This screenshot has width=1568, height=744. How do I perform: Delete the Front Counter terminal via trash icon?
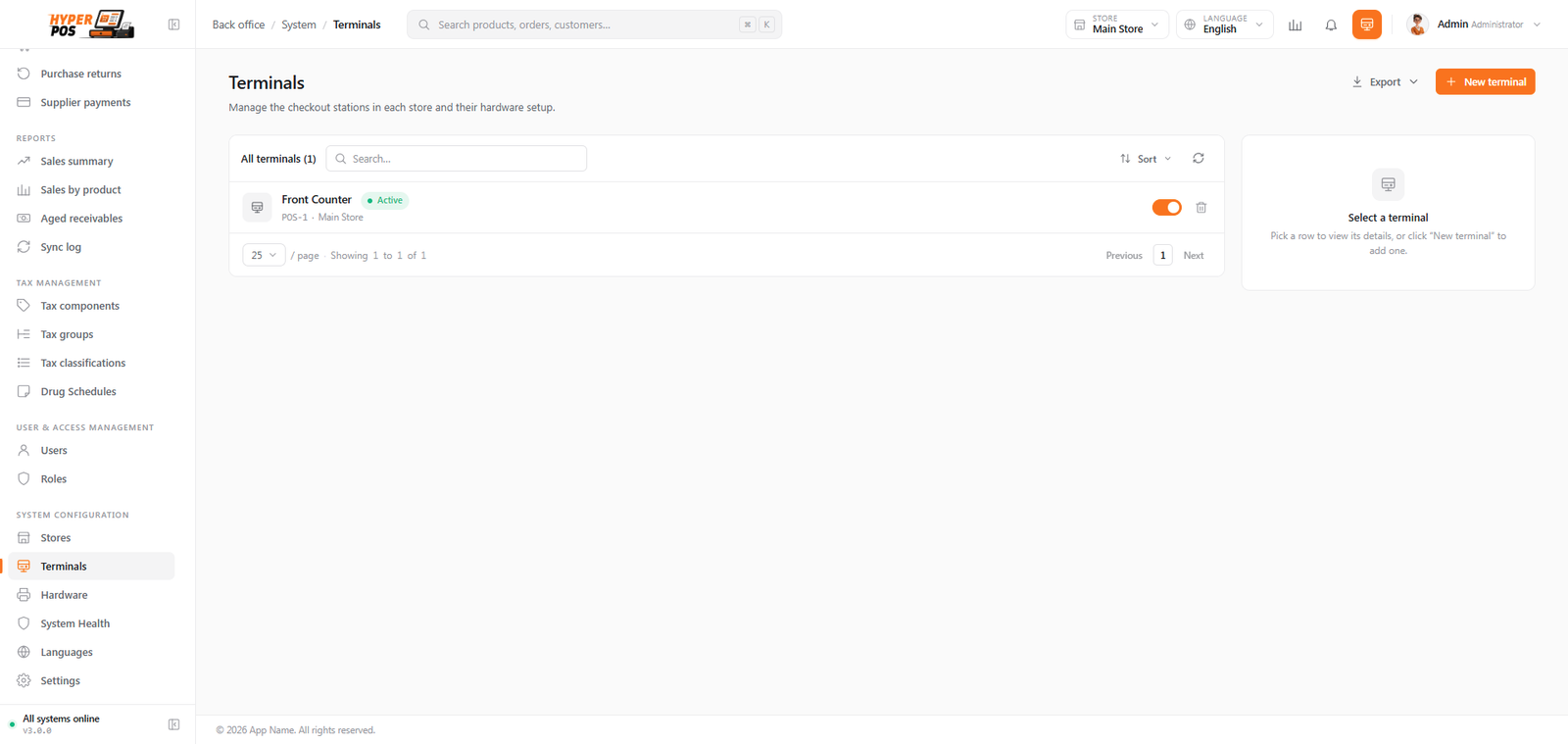tap(1200, 208)
